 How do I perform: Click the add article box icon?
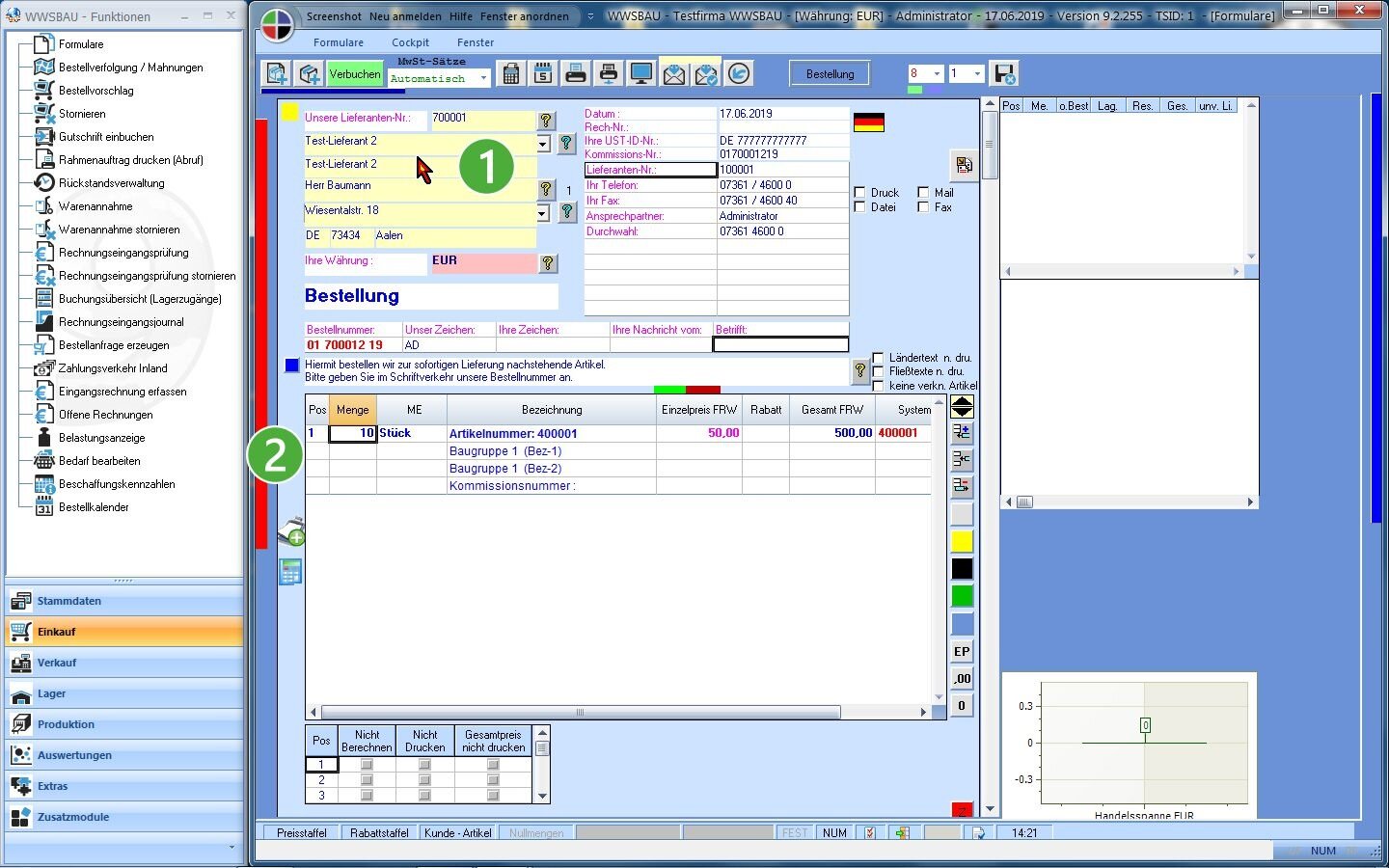[x=310, y=74]
